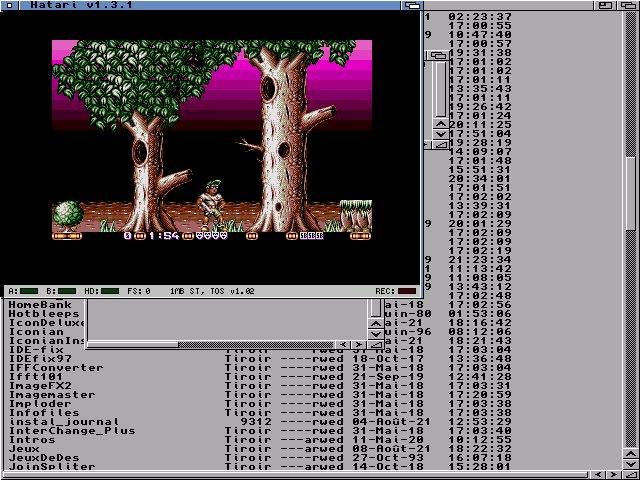Select the Jeux entry
The width and height of the screenshot is (640, 480).
(x=24, y=449)
